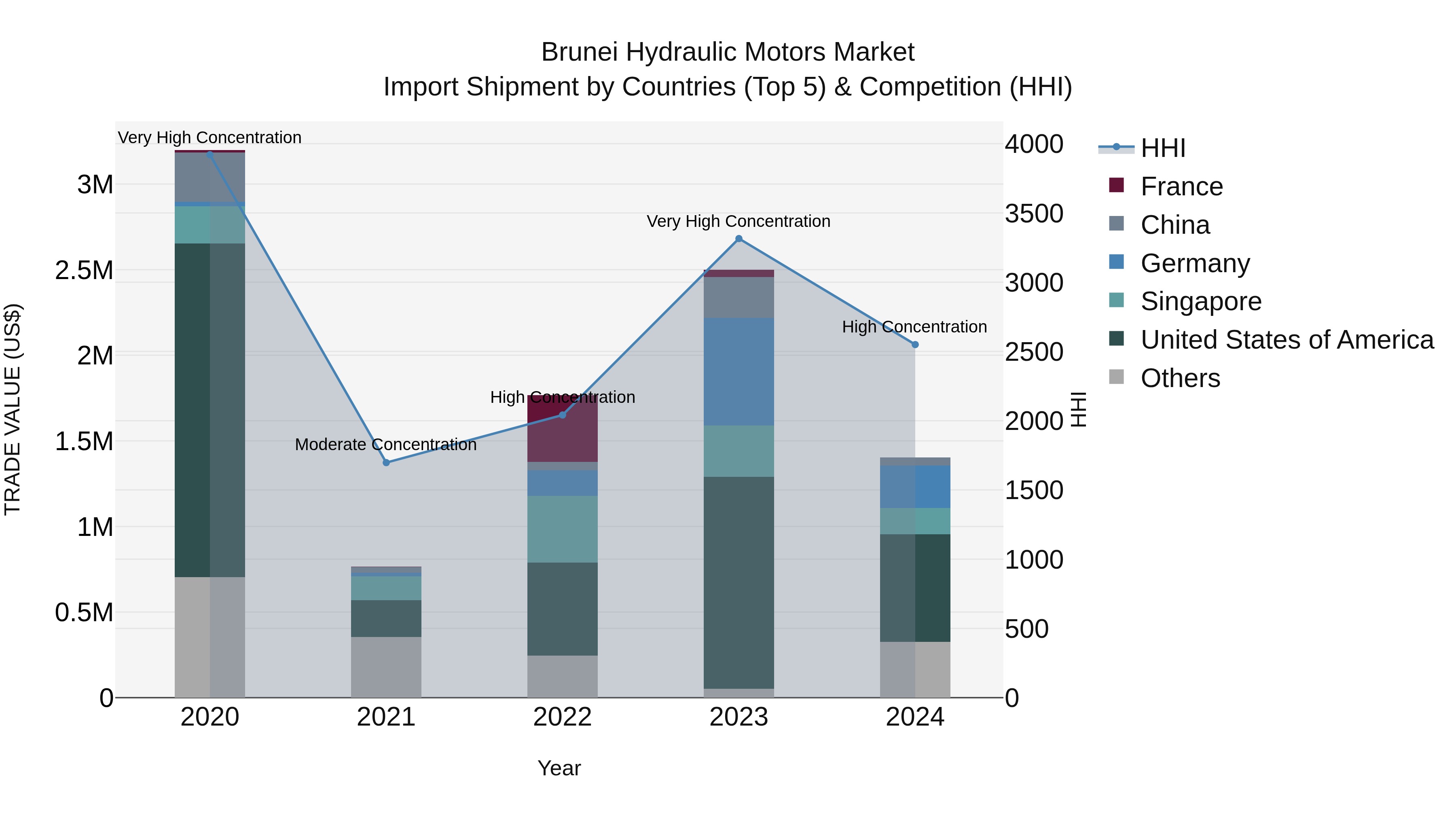The image size is (1456, 819).
Task: Toggle Others series in the legend
Action: click(x=1164, y=378)
